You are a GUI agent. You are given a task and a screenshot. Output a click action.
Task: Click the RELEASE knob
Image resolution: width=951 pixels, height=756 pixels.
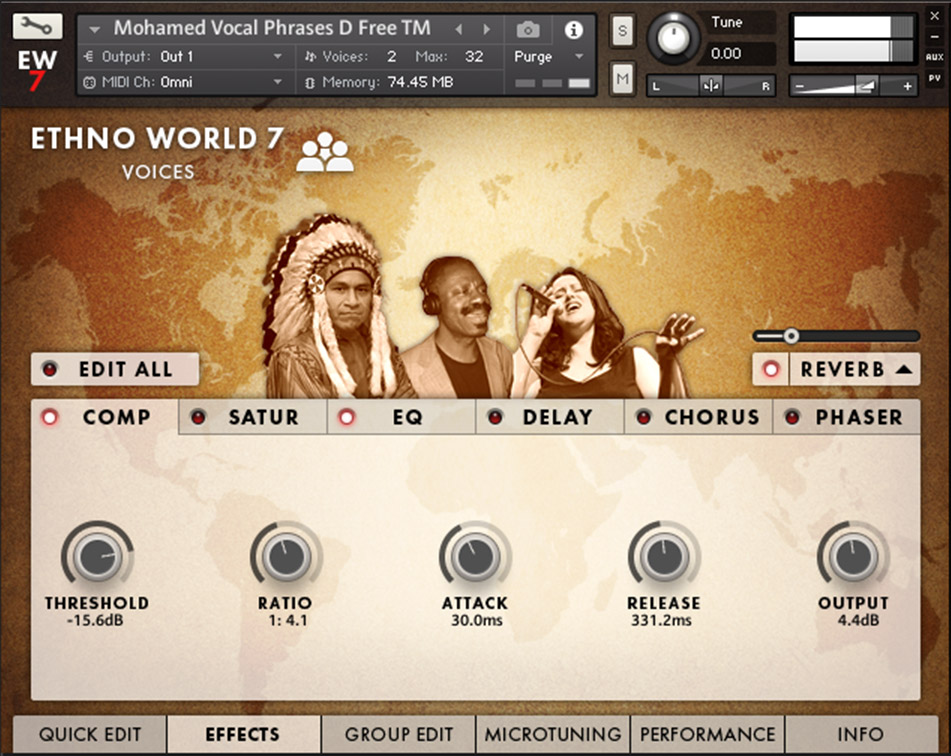pyautogui.click(x=664, y=557)
